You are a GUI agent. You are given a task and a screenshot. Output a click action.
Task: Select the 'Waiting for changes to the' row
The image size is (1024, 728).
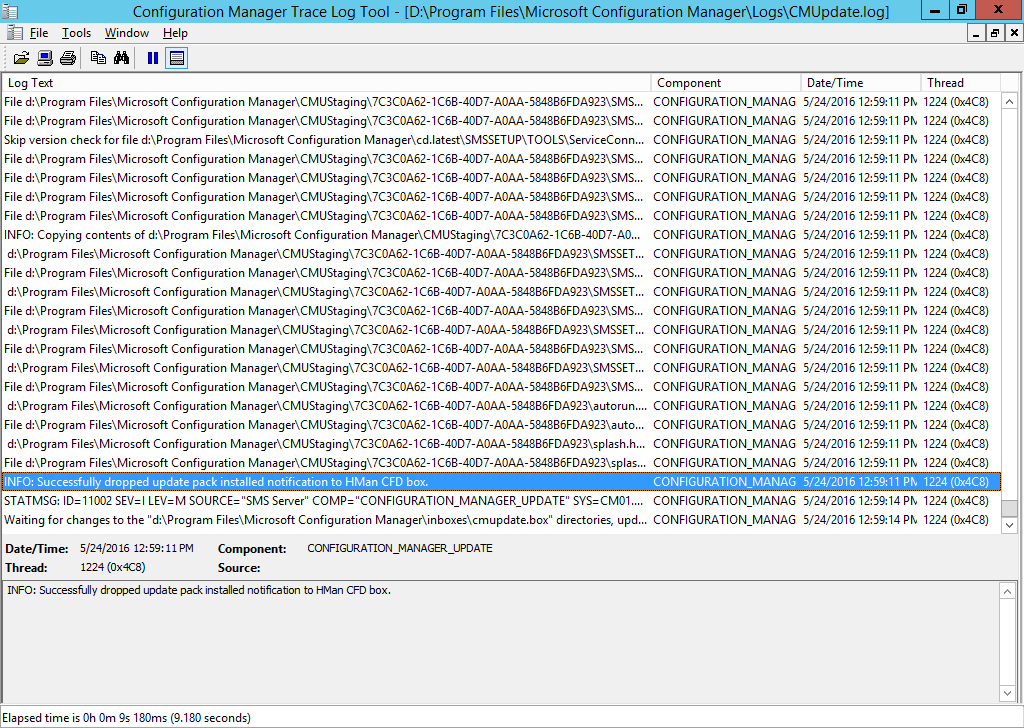click(501, 520)
